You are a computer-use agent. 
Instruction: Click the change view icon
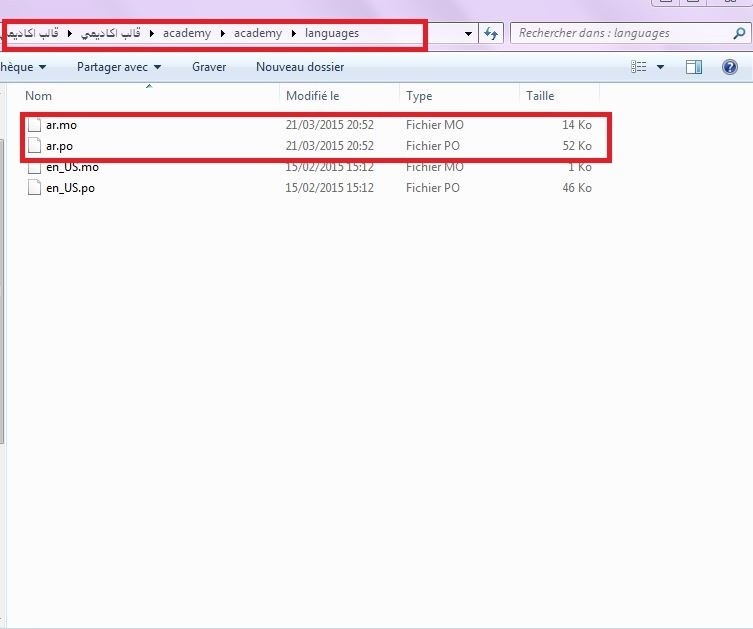pyautogui.click(x=639, y=67)
